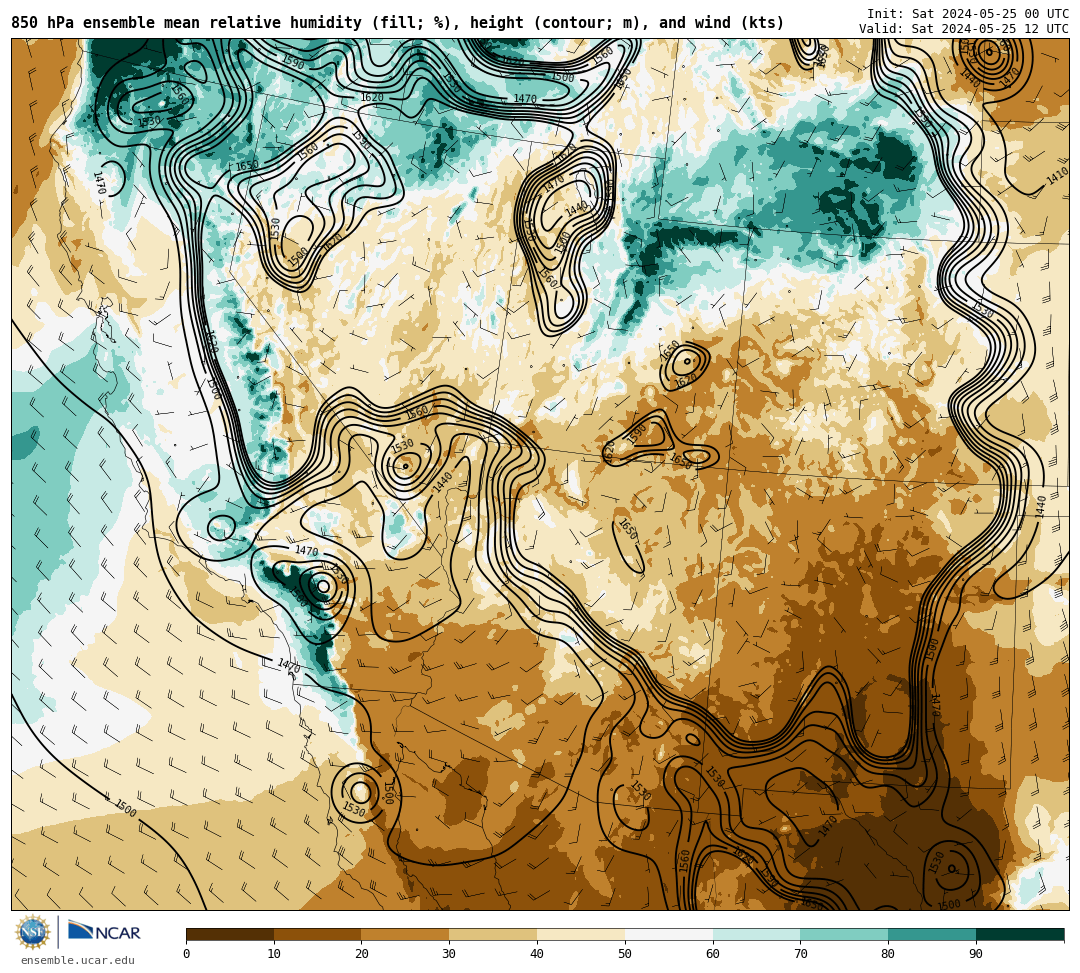Click the colorbar tick label 20
Screen dimensions: 1080x973
(362, 954)
